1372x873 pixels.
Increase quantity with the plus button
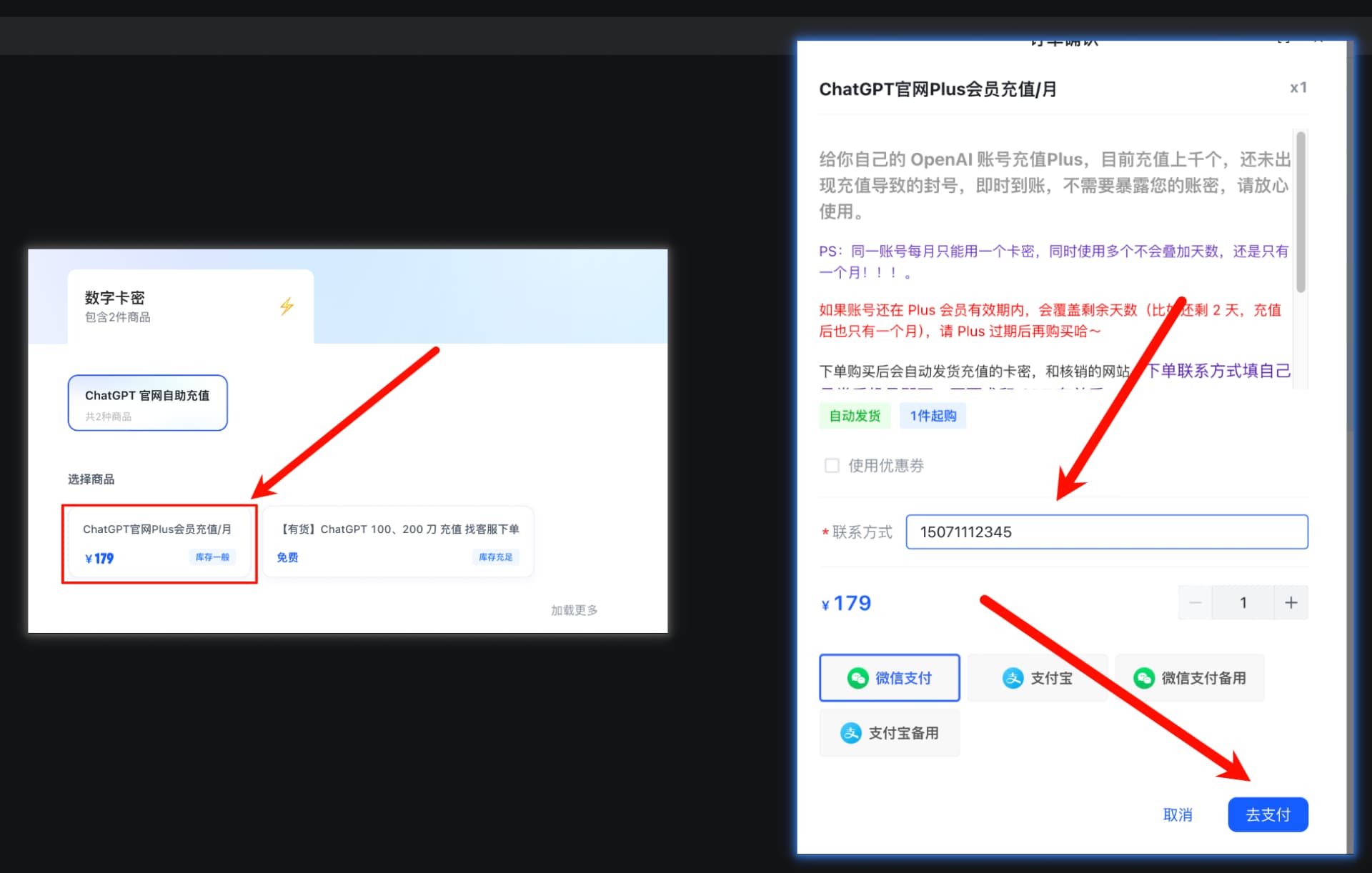[x=1291, y=603]
